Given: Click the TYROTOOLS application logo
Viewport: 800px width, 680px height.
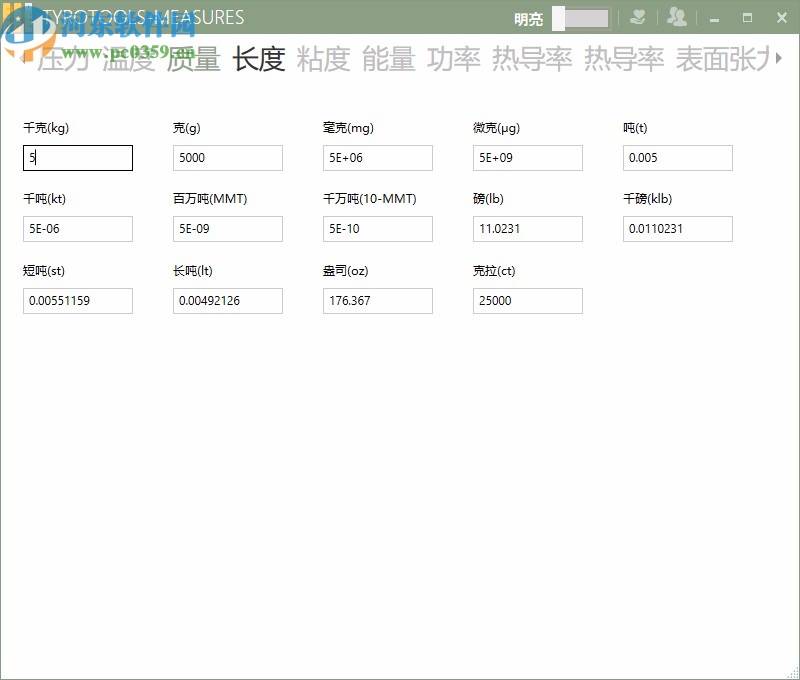Looking at the screenshot, I should (20, 17).
